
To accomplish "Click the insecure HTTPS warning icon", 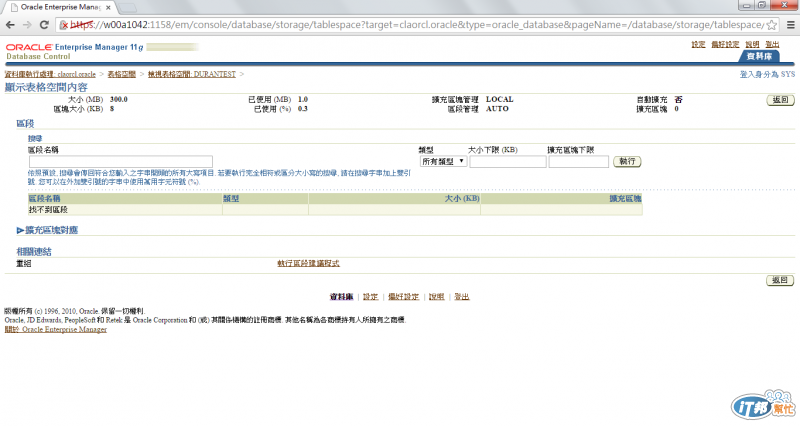I will coord(64,24).
